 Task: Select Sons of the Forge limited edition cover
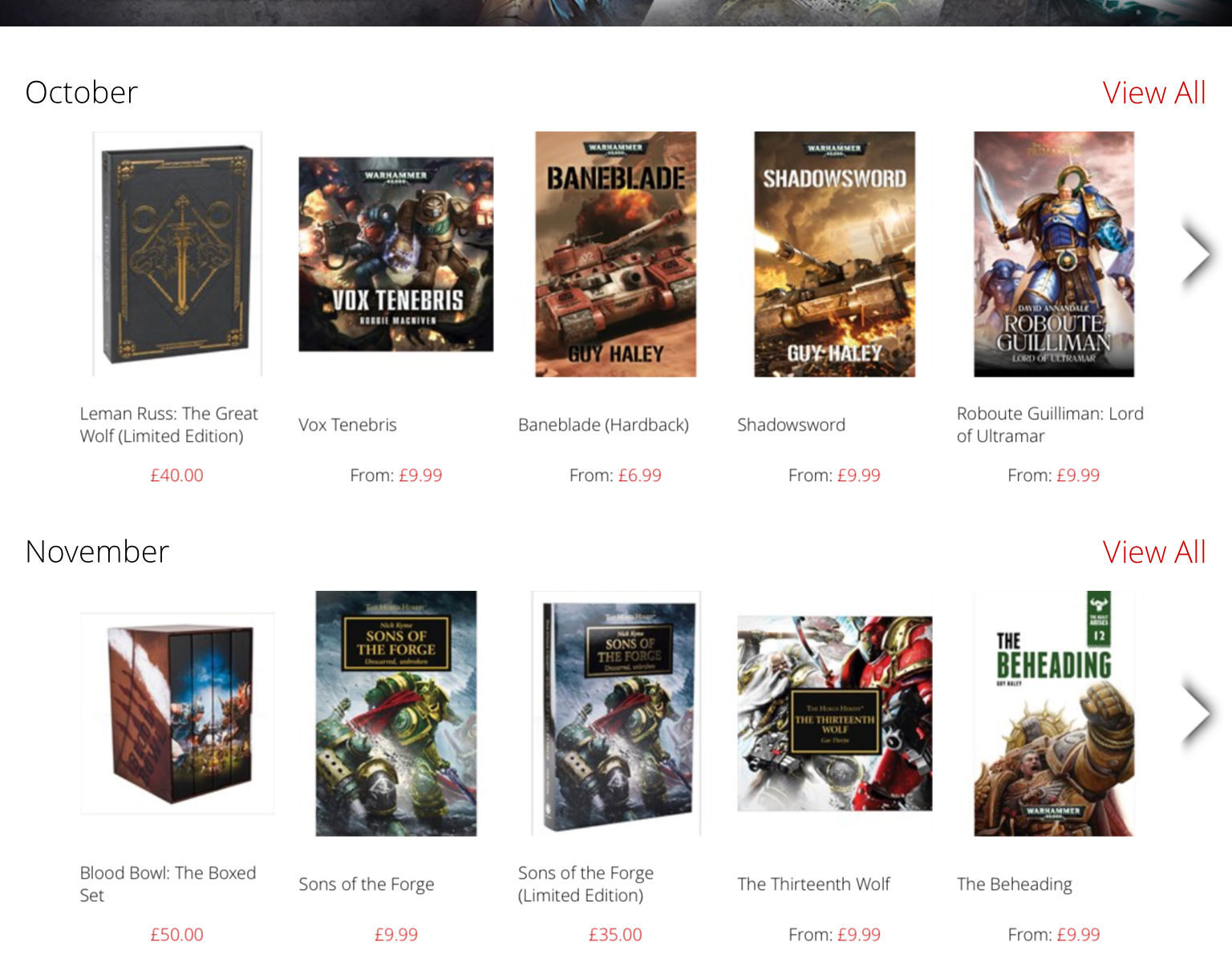pyautogui.click(x=616, y=713)
